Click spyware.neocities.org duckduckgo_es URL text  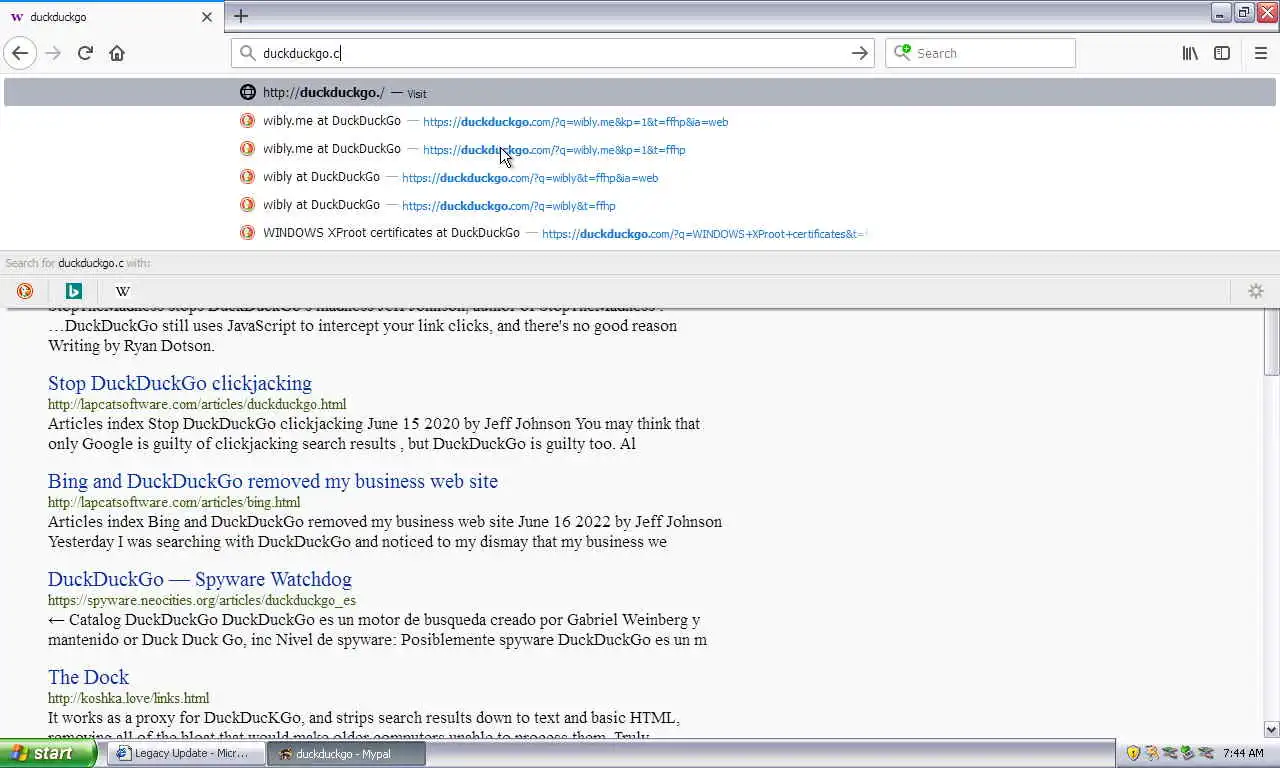[x=202, y=600]
